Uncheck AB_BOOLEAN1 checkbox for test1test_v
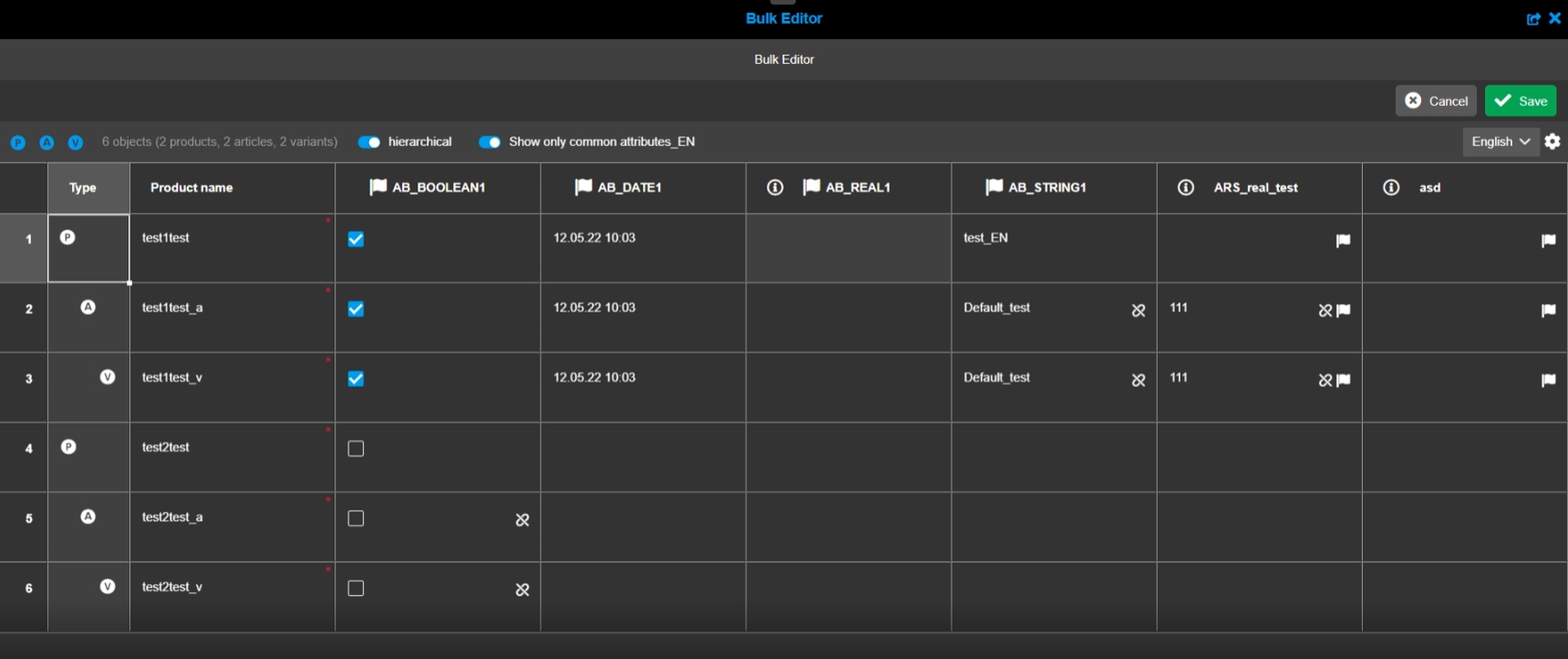 356,378
